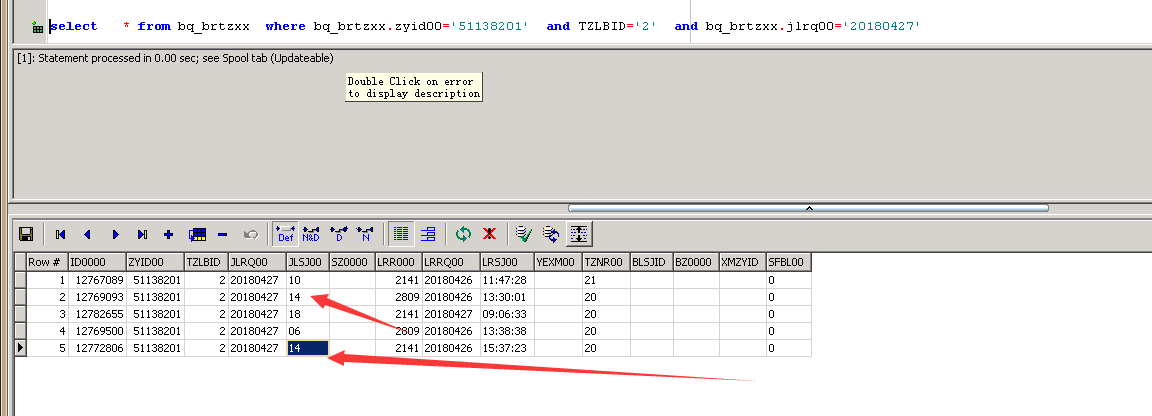Click time value 11:47:28
This screenshot has width=1152, height=416.
click(x=507, y=280)
